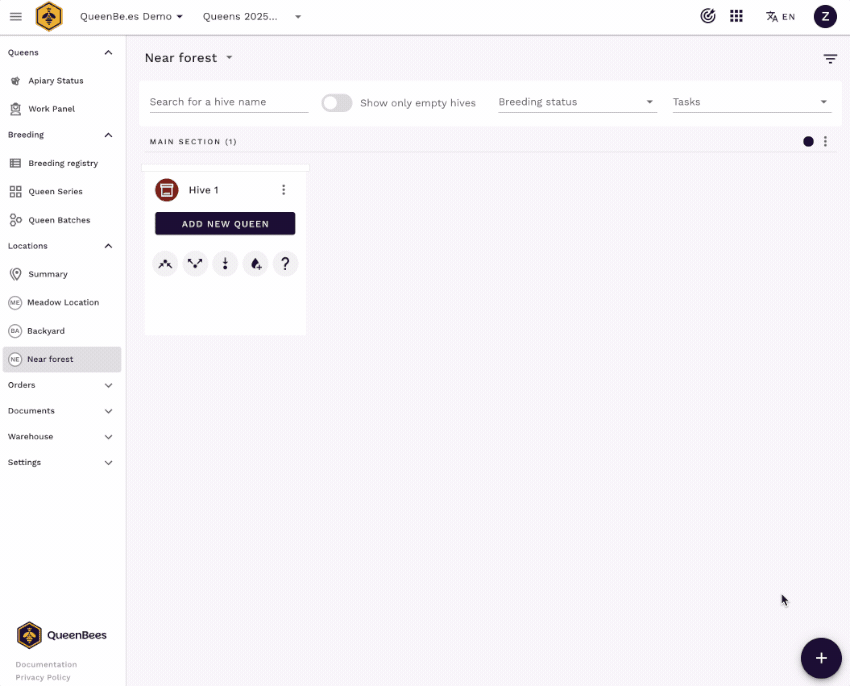Toggle Show only empty hives switch

[x=337, y=103]
